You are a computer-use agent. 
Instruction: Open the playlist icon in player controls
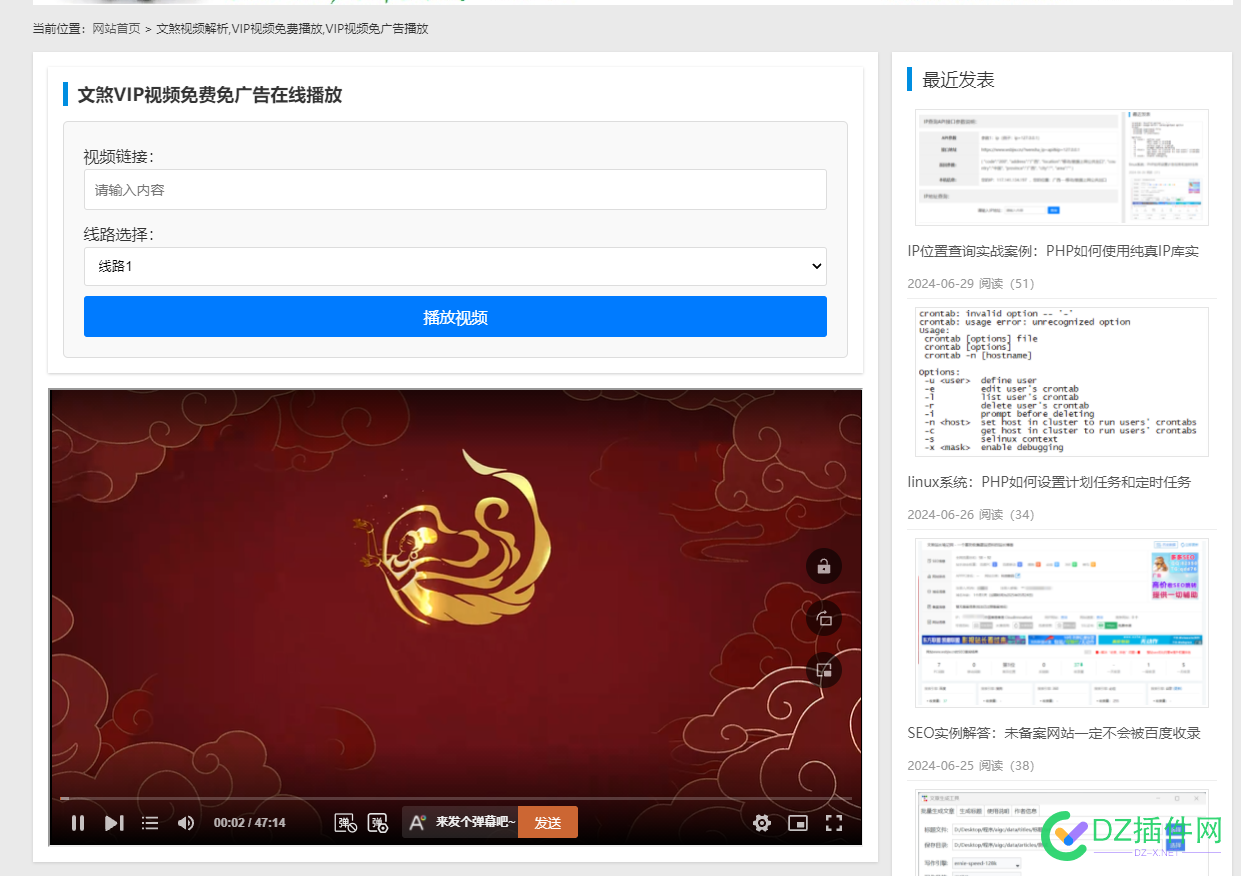click(x=150, y=822)
